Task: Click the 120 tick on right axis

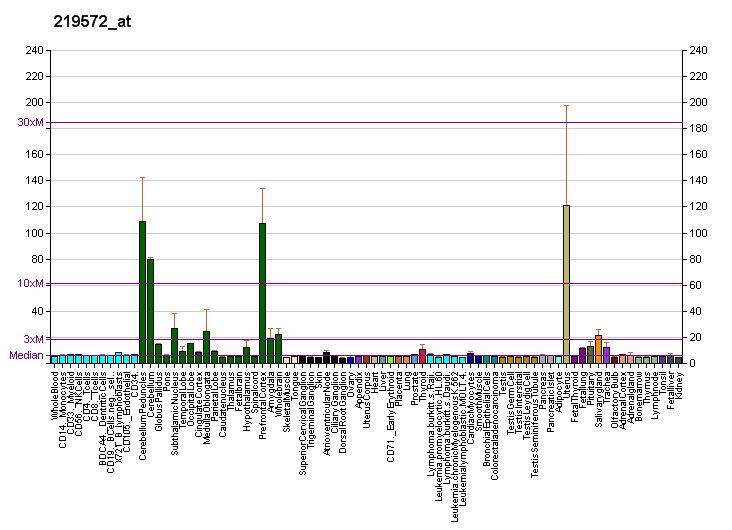Action: (696, 207)
